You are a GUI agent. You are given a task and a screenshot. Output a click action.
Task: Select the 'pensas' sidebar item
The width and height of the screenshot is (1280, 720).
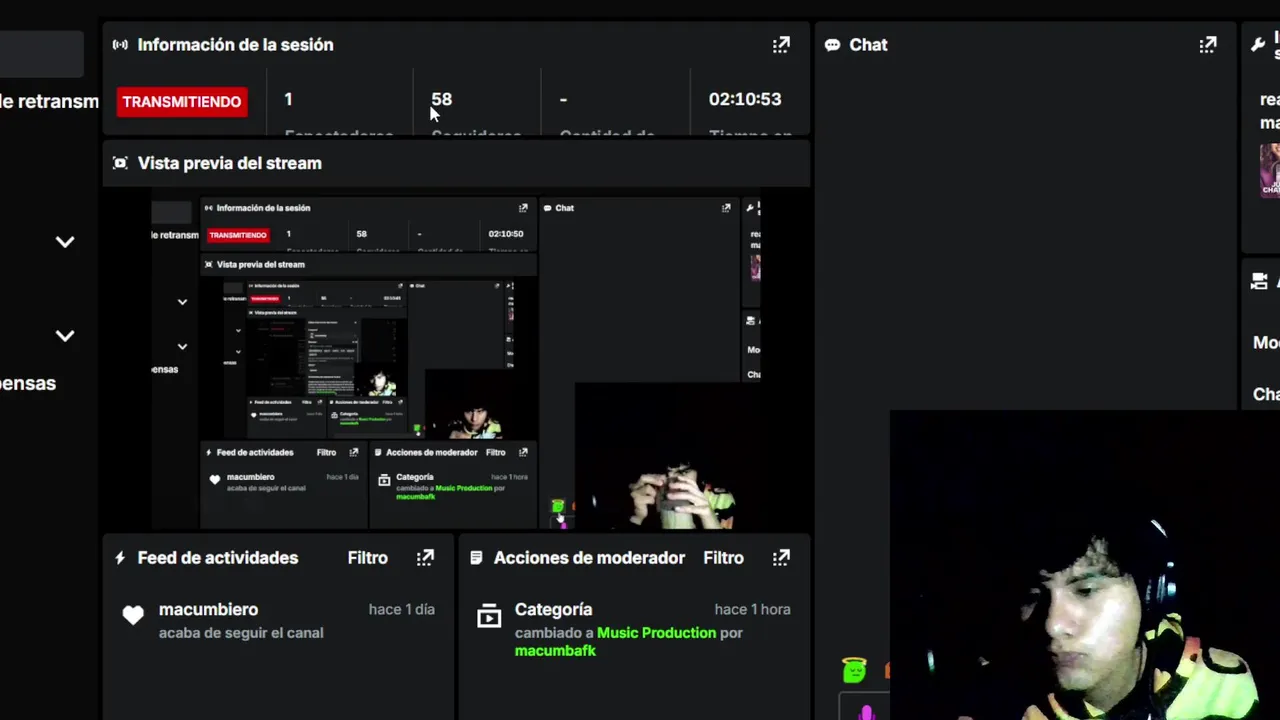coord(28,383)
